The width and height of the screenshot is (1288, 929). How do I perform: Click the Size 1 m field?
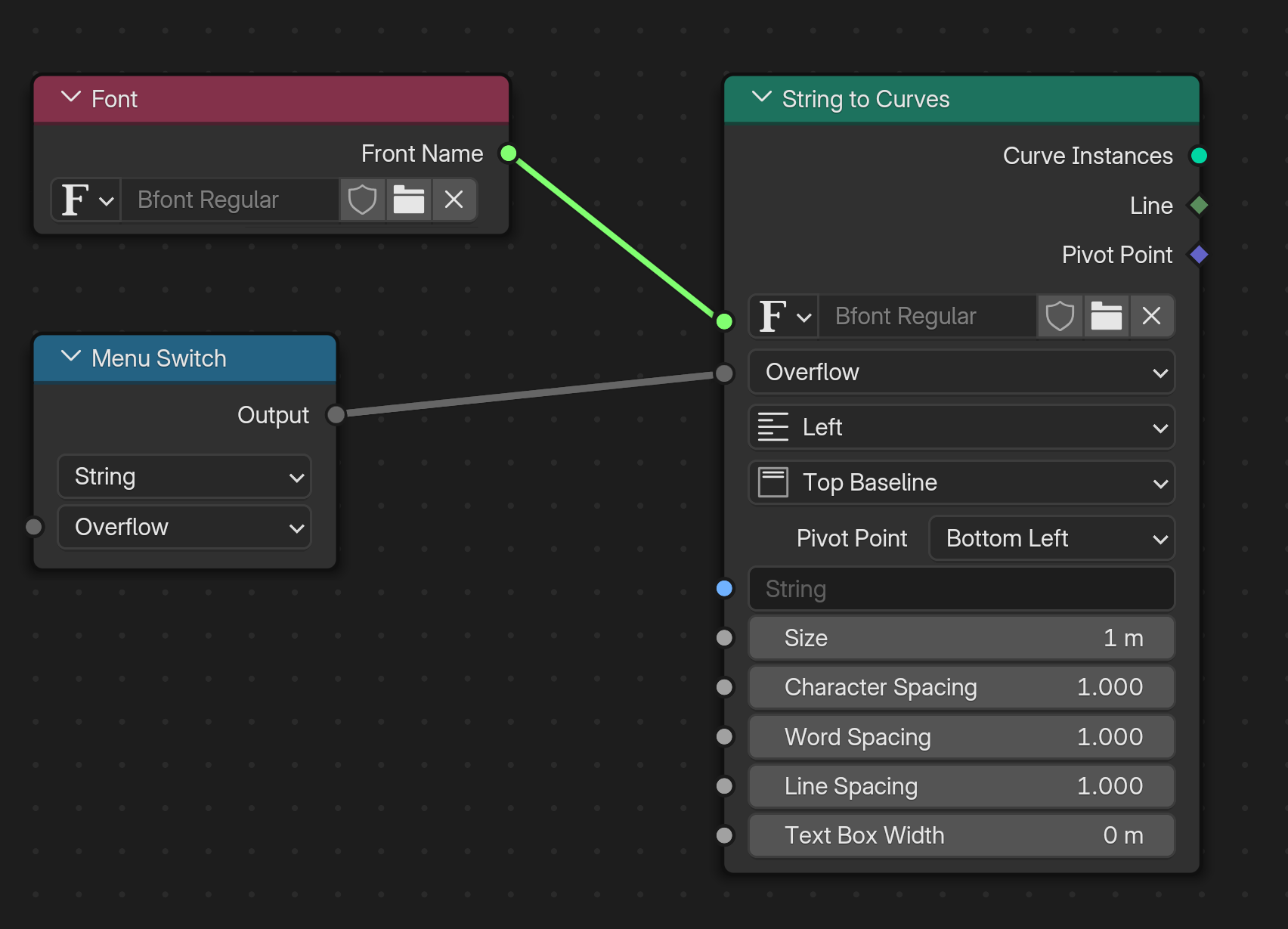tap(961, 638)
